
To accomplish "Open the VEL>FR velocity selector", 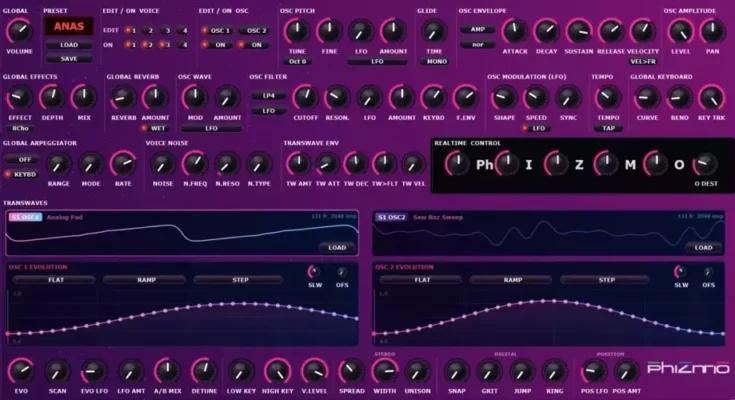I will click(x=643, y=61).
